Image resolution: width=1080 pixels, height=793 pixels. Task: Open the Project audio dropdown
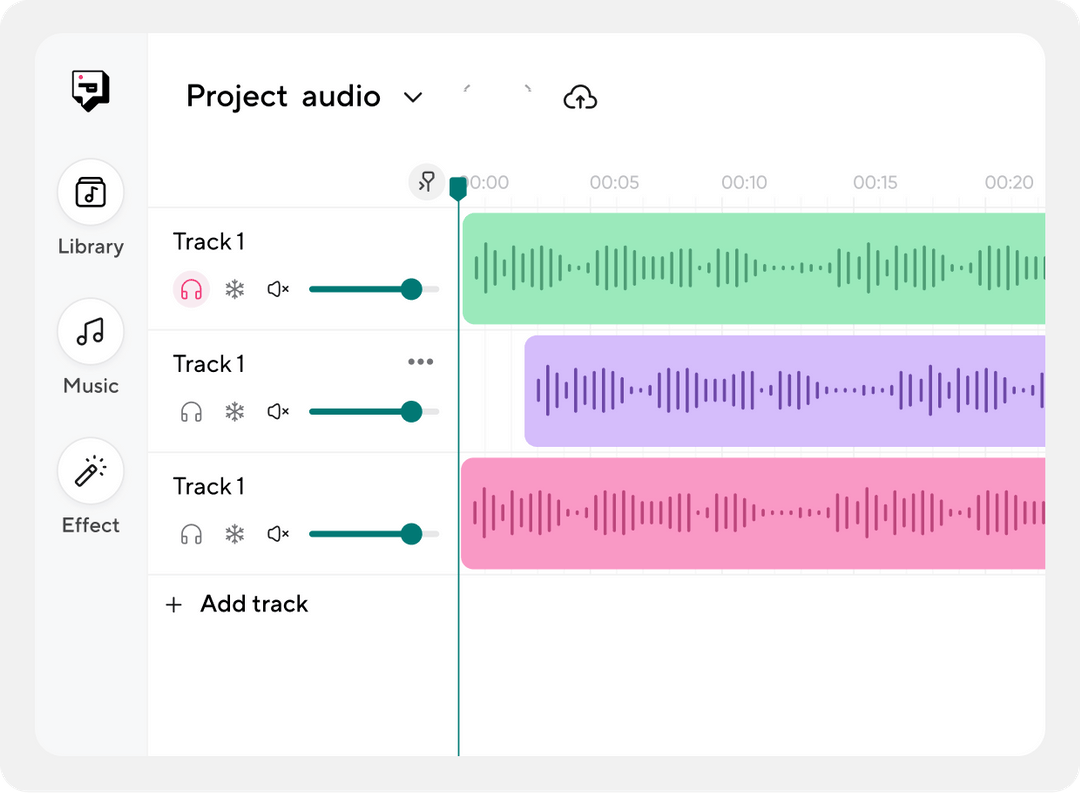click(413, 97)
